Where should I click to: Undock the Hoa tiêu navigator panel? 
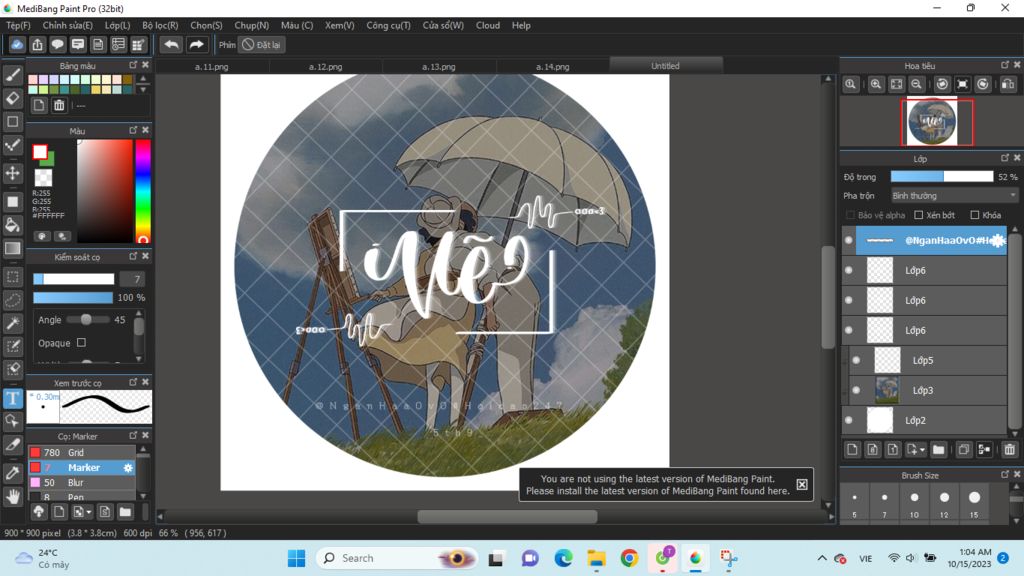tap(1004, 65)
